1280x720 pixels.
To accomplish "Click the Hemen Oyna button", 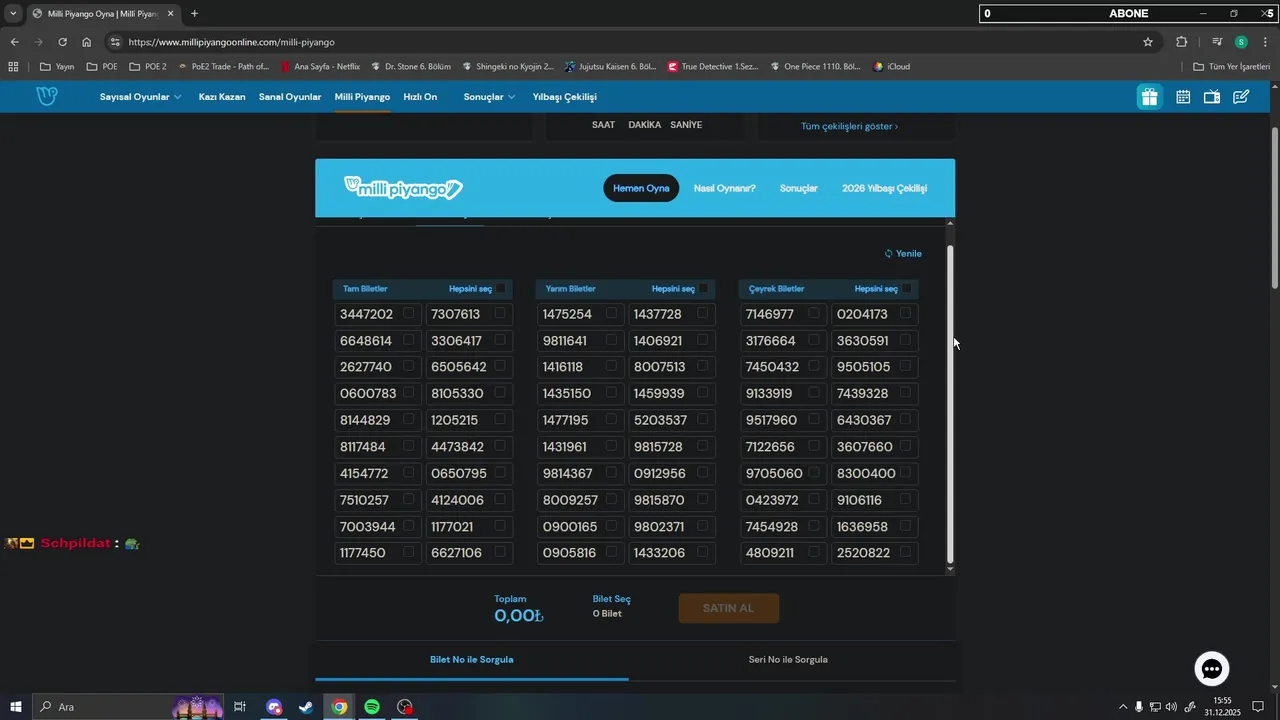I will [x=641, y=188].
